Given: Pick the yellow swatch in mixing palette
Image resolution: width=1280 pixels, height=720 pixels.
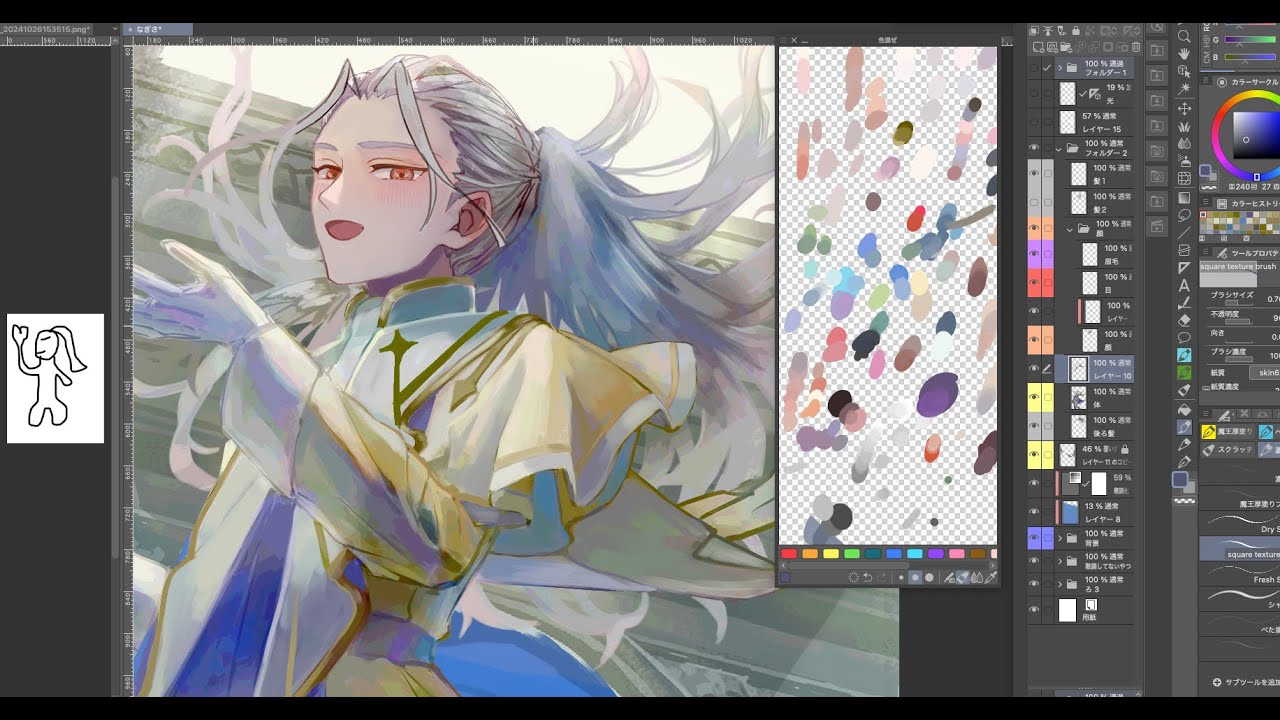Looking at the screenshot, I should tap(831, 554).
